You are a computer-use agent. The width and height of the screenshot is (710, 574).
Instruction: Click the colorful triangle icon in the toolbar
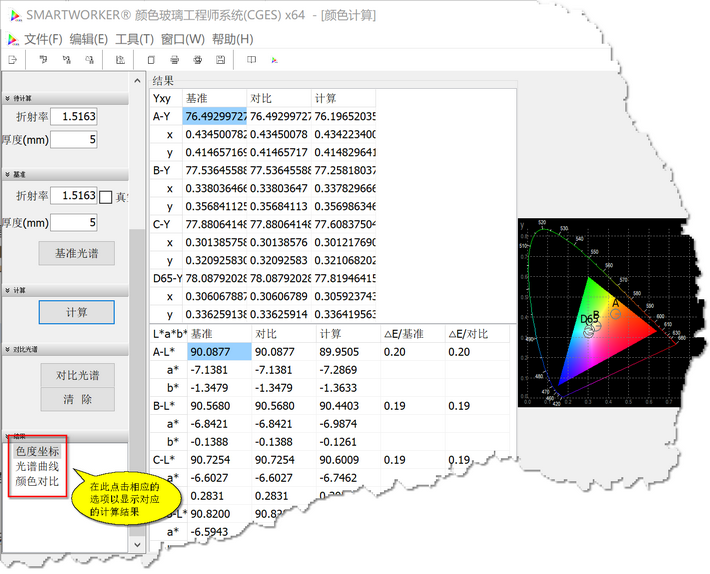tap(274, 60)
